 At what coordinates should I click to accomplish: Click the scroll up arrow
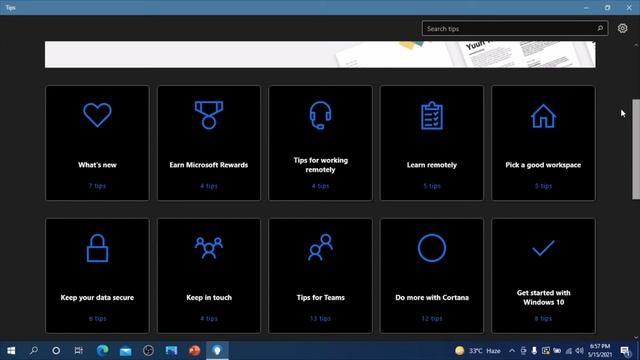[636, 45]
